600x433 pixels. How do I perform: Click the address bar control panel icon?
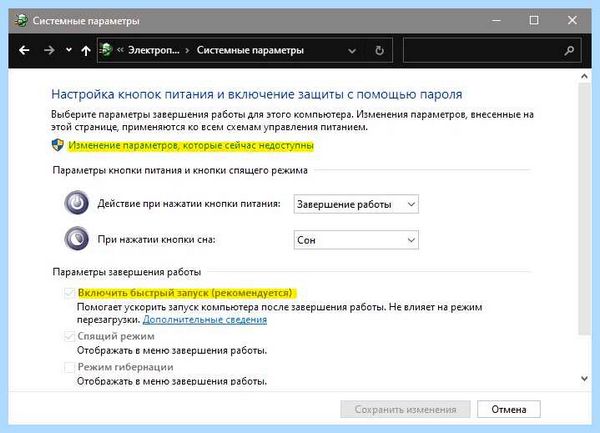coord(106,50)
